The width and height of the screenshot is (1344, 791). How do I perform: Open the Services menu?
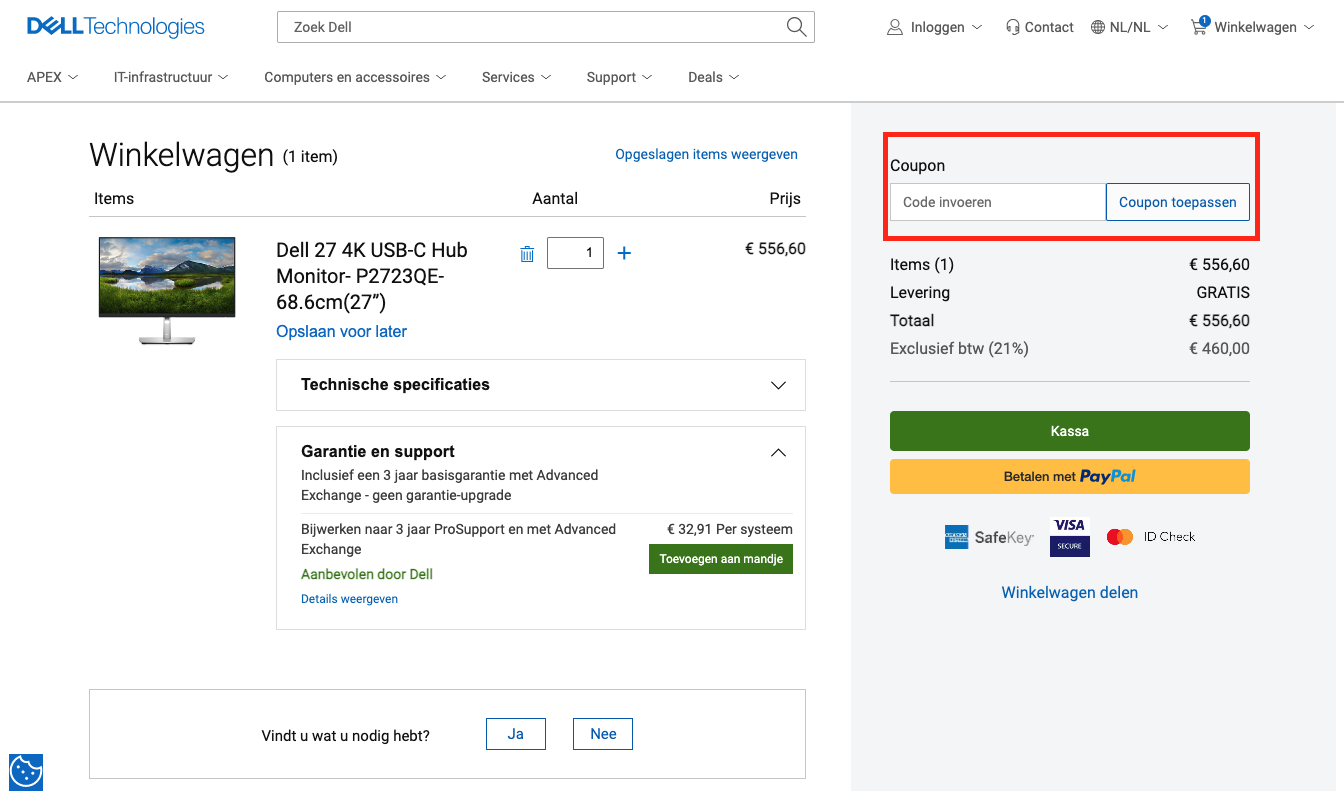coord(516,77)
